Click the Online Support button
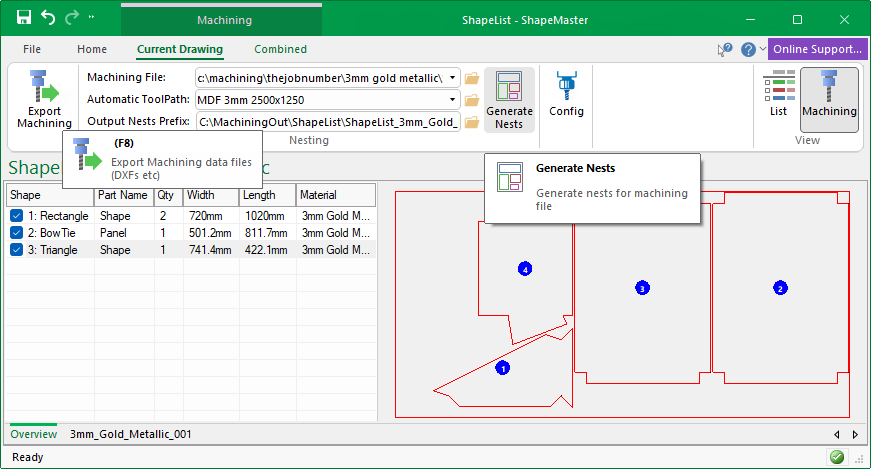 click(x=817, y=49)
